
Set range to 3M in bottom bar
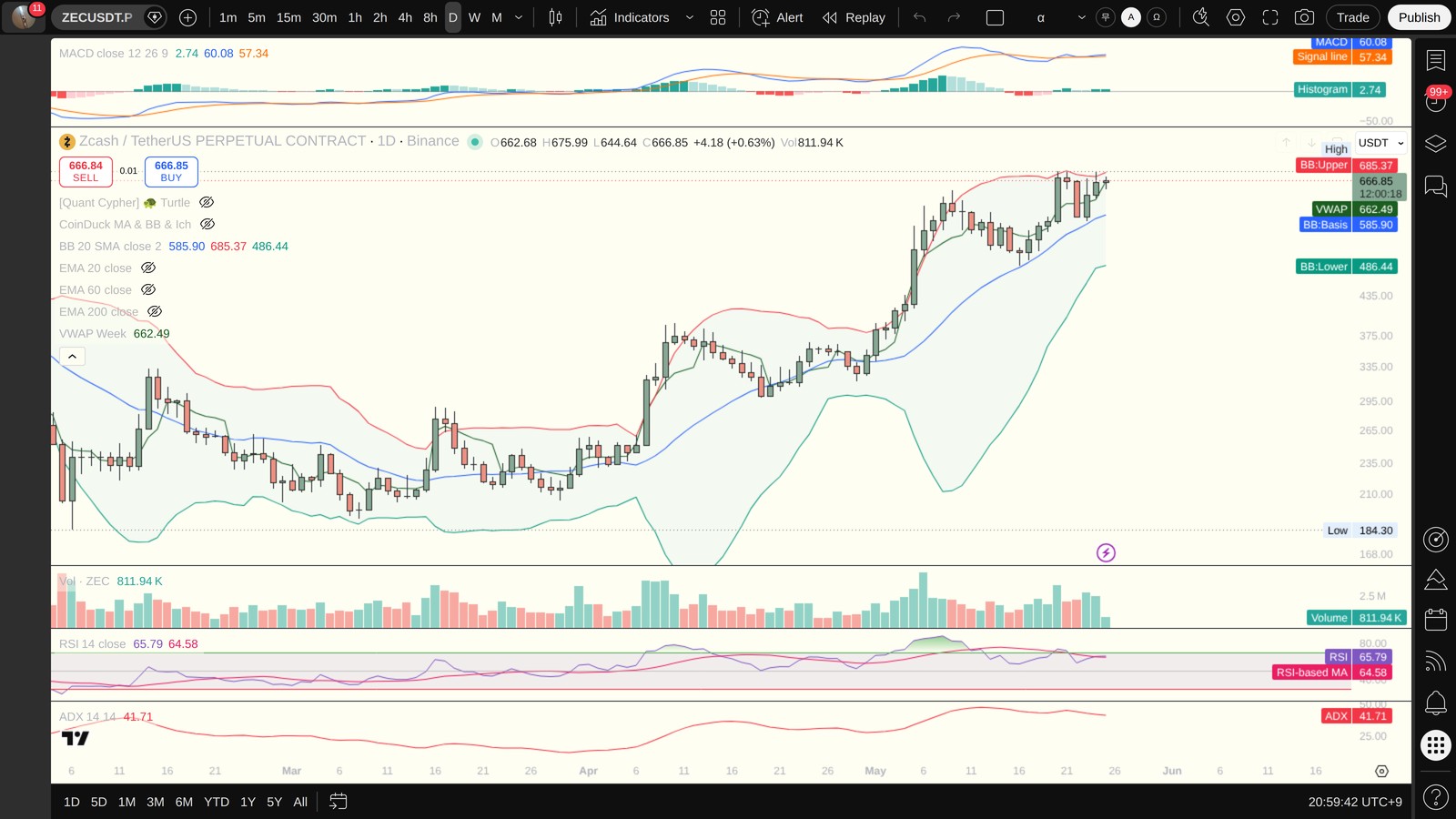(156, 802)
